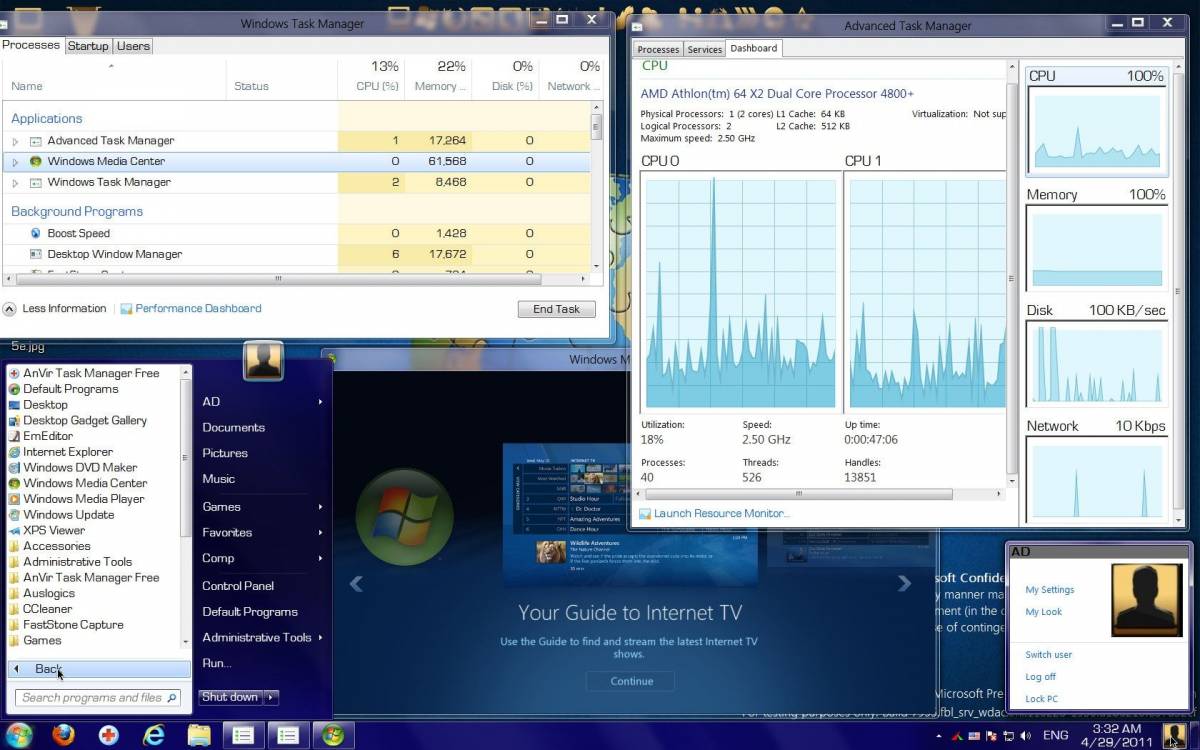Screen dimensions: 1200x750
Task: Click the Windows DVD Maker icon
Action: click(x=14, y=467)
